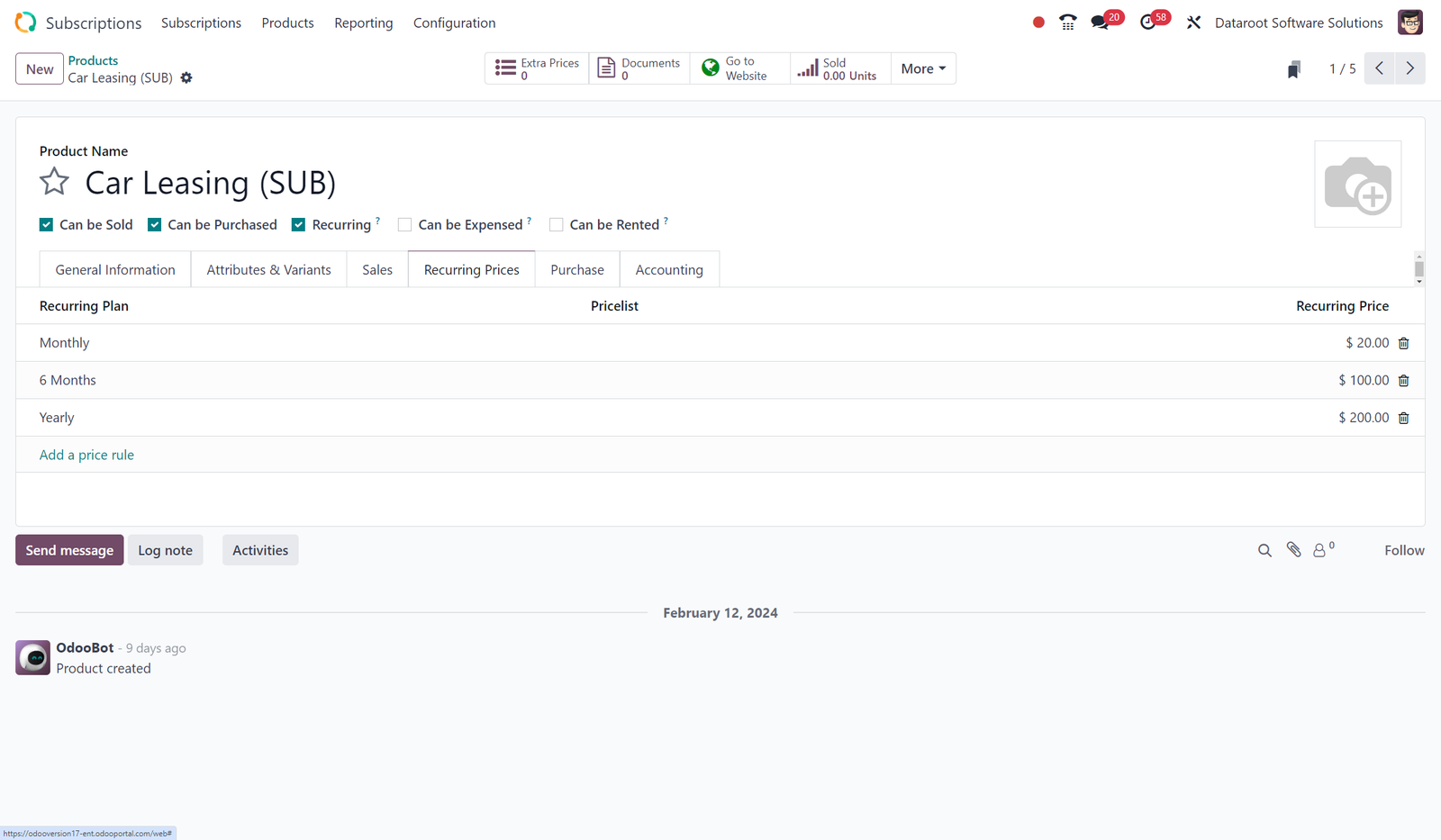Delete the 6 Months price rule
The height and width of the screenshot is (840, 1441).
tap(1404, 381)
